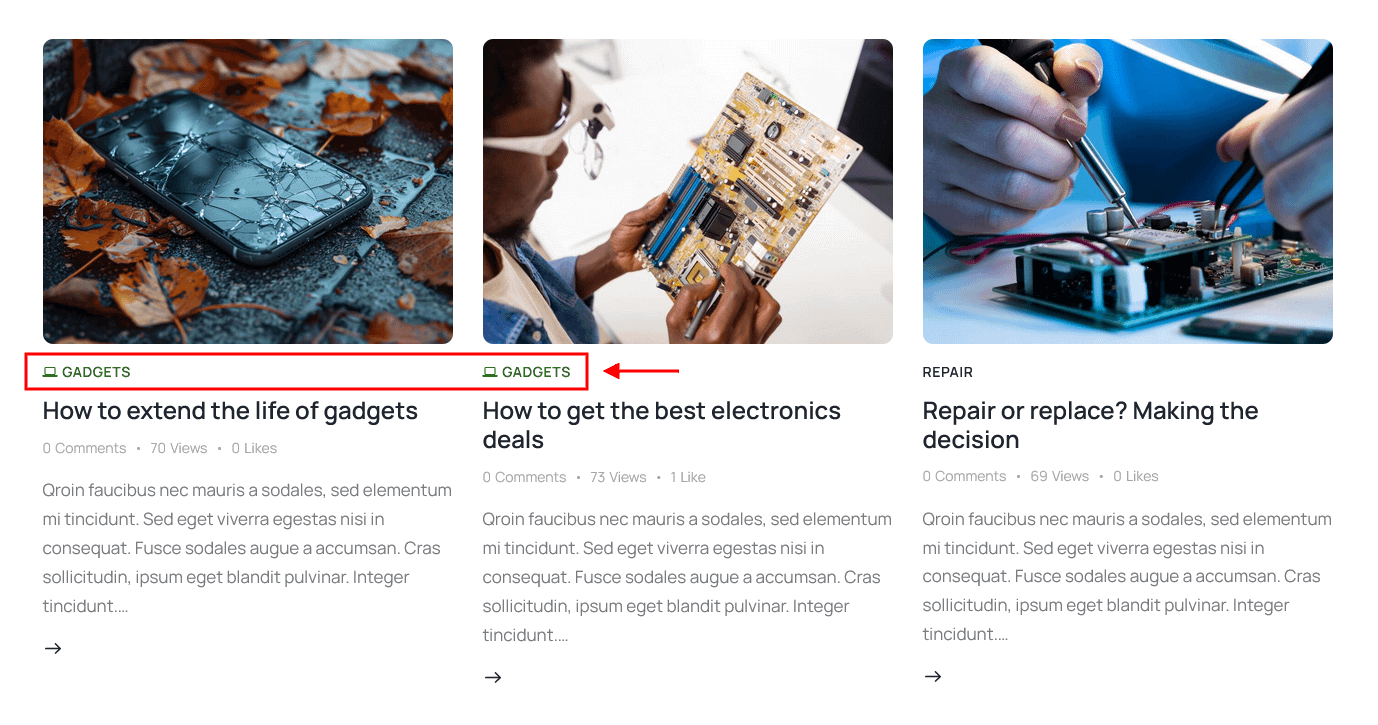Open the broken phone thumbnail image
This screenshot has height=725, width=1378.
[248, 191]
